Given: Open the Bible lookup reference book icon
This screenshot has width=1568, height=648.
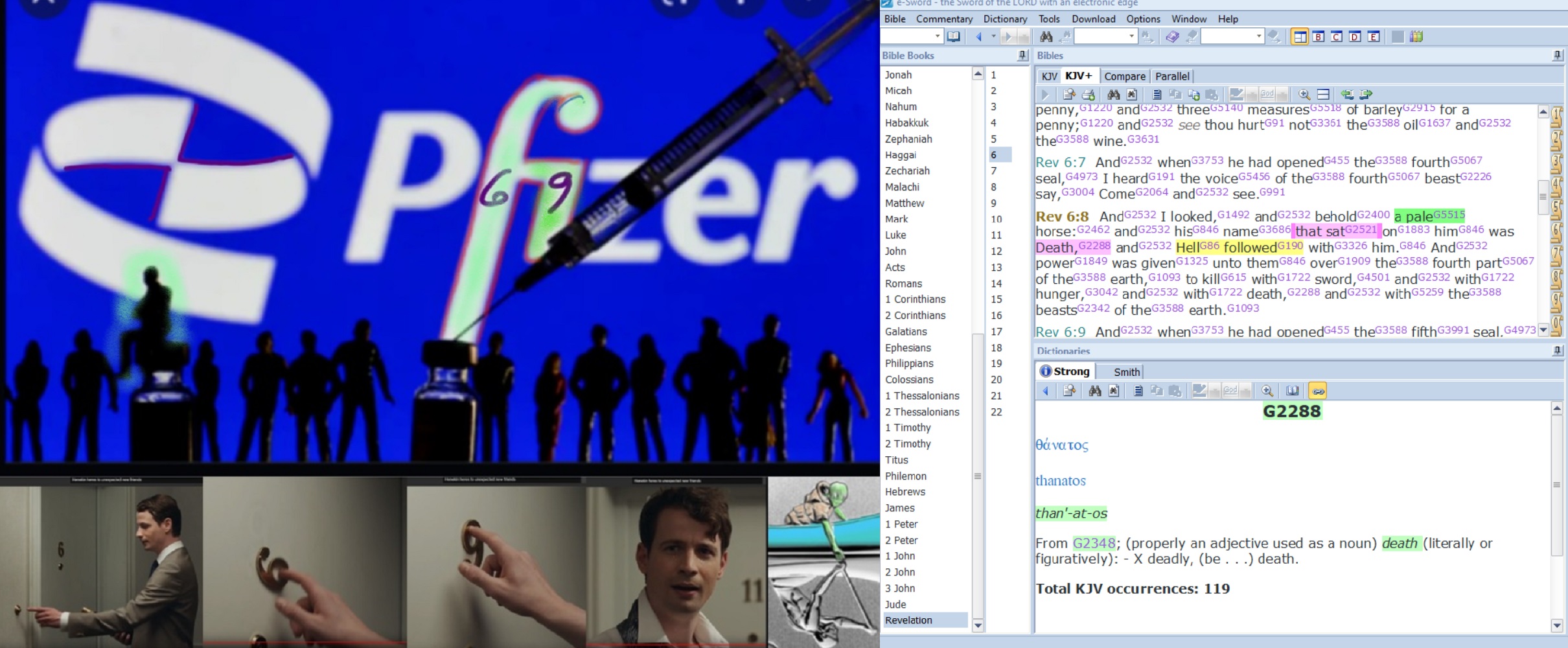Looking at the screenshot, I should pyautogui.click(x=953, y=36).
